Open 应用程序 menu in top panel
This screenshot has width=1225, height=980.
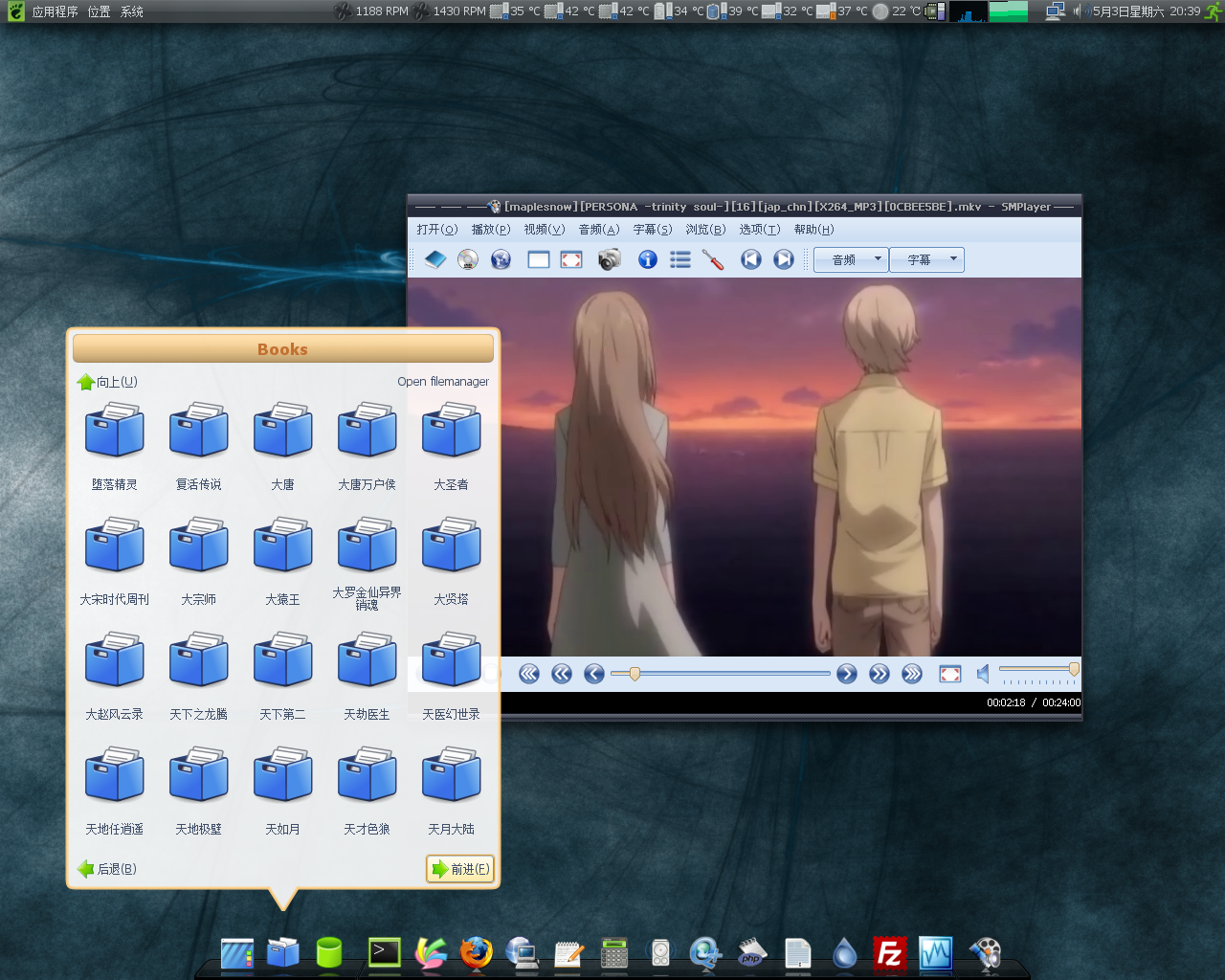coord(55,11)
